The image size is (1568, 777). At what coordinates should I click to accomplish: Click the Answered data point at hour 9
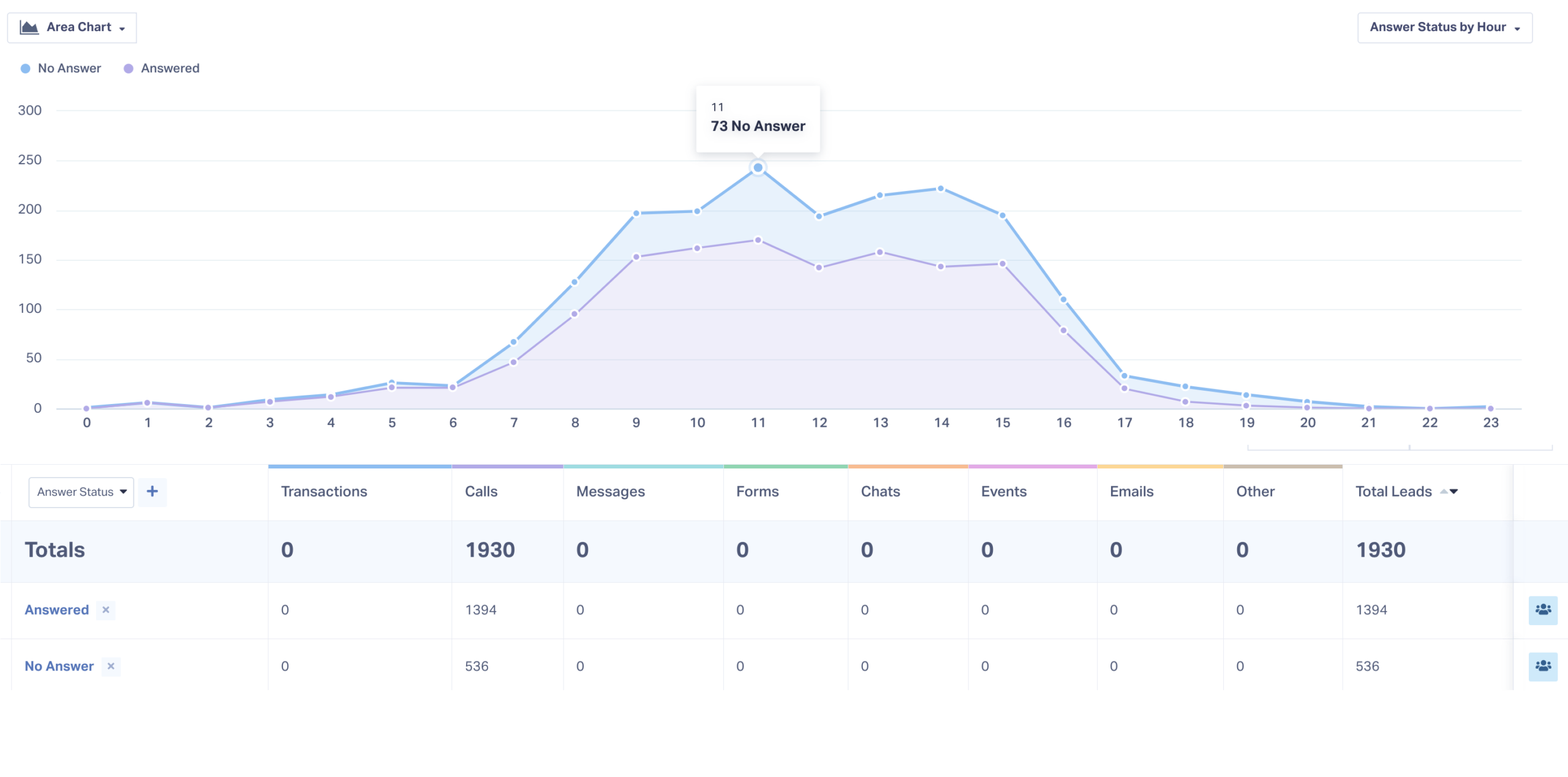point(636,257)
